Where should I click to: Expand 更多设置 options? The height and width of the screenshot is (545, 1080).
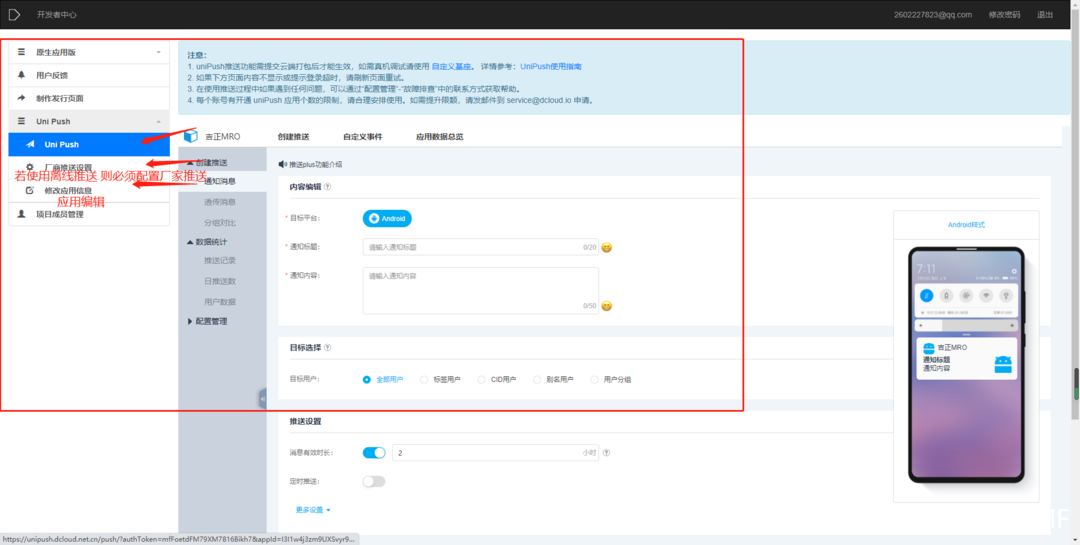313,510
